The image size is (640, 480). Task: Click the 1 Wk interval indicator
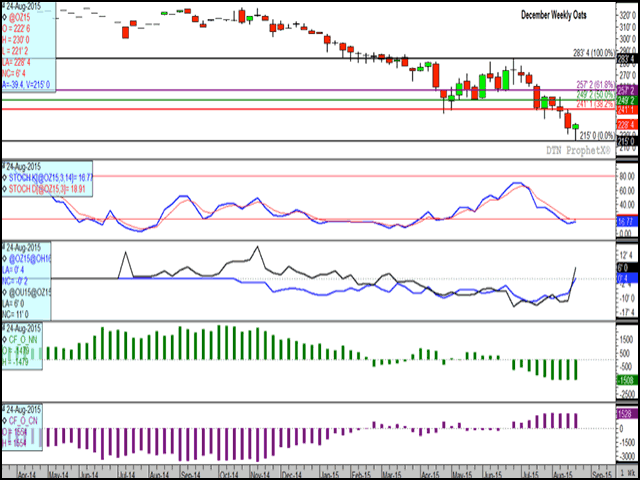point(628,475)
